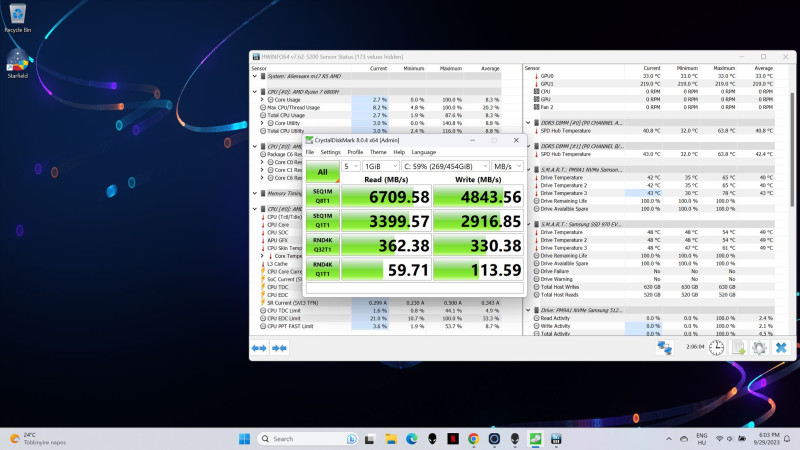Click the HWiNFO reset clock icon

(x=716, y=347)
